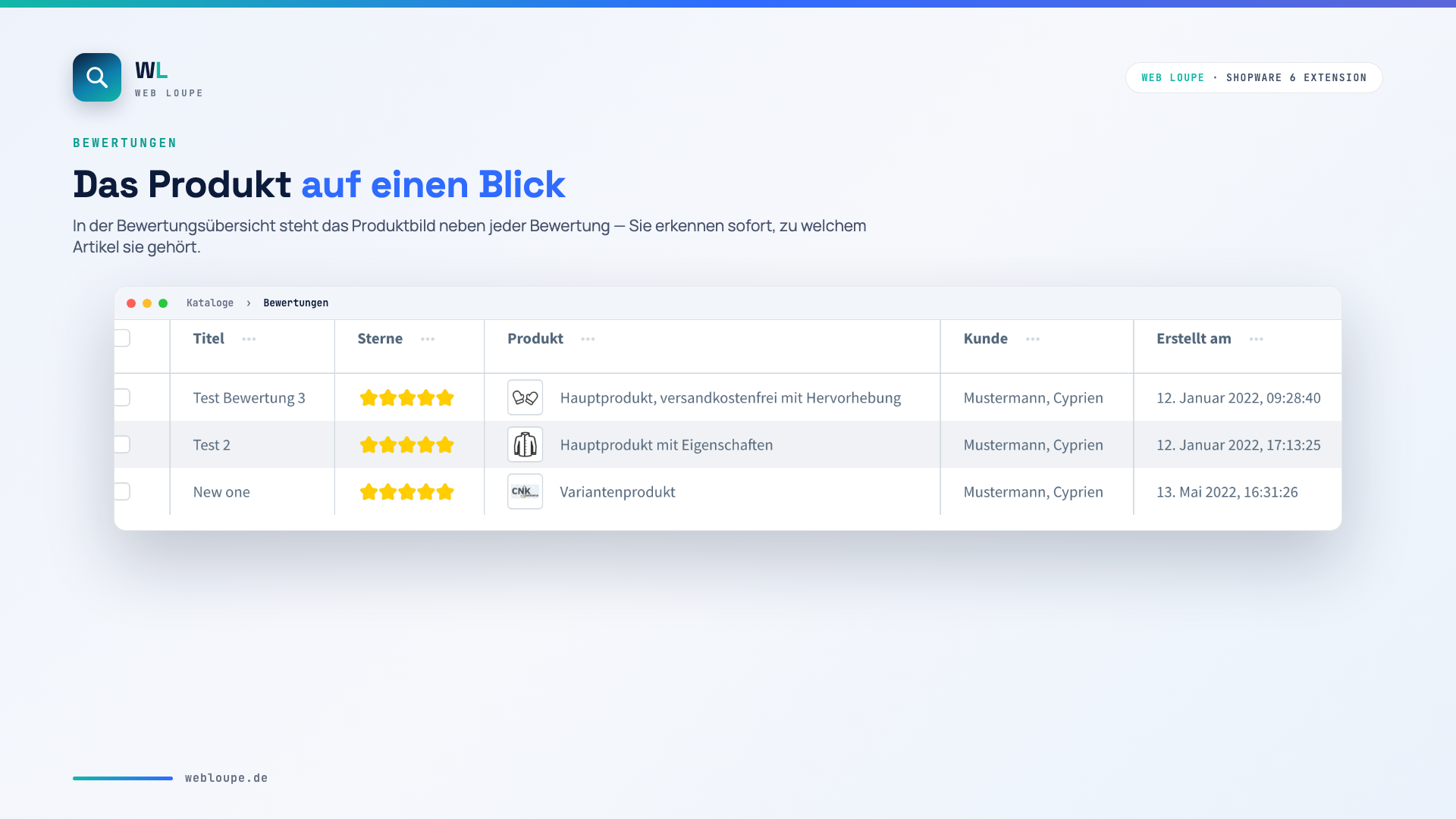1456x819 pixels.
Task: Sort by the Erstellt am column header
Action: 1194,338
